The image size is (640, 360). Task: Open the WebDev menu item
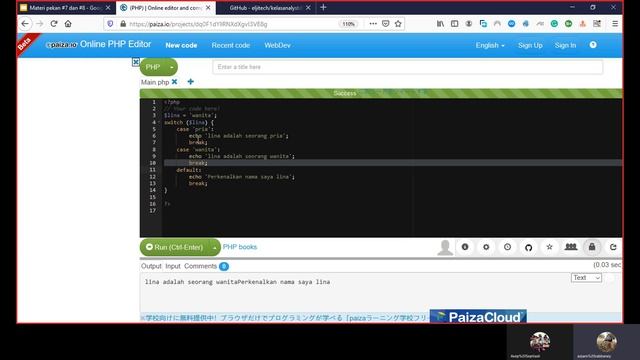click(278, 45)
